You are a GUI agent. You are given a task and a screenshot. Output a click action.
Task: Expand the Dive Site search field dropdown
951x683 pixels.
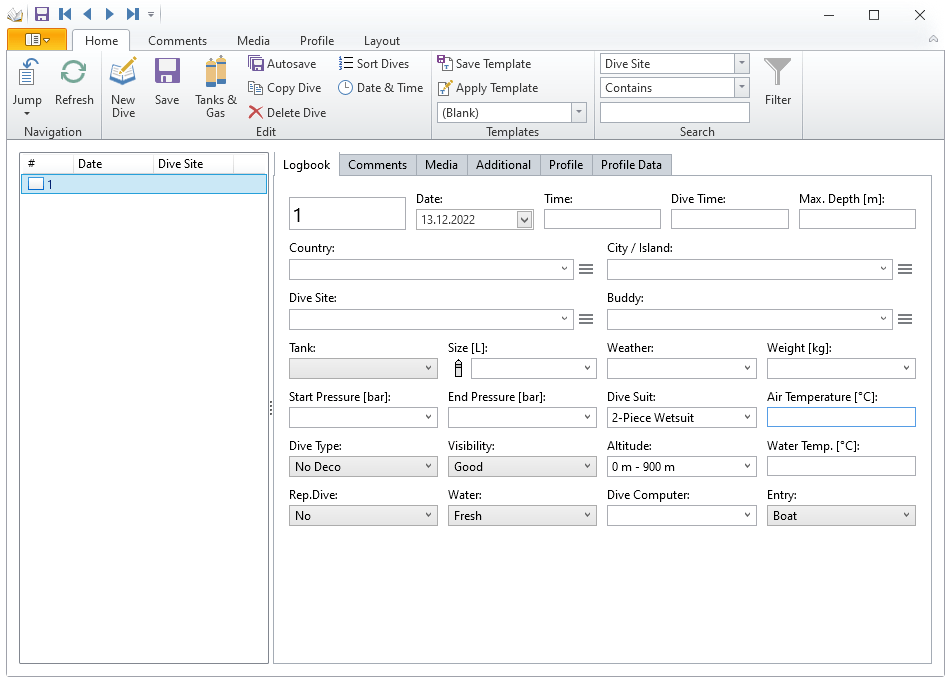(742, 64)
